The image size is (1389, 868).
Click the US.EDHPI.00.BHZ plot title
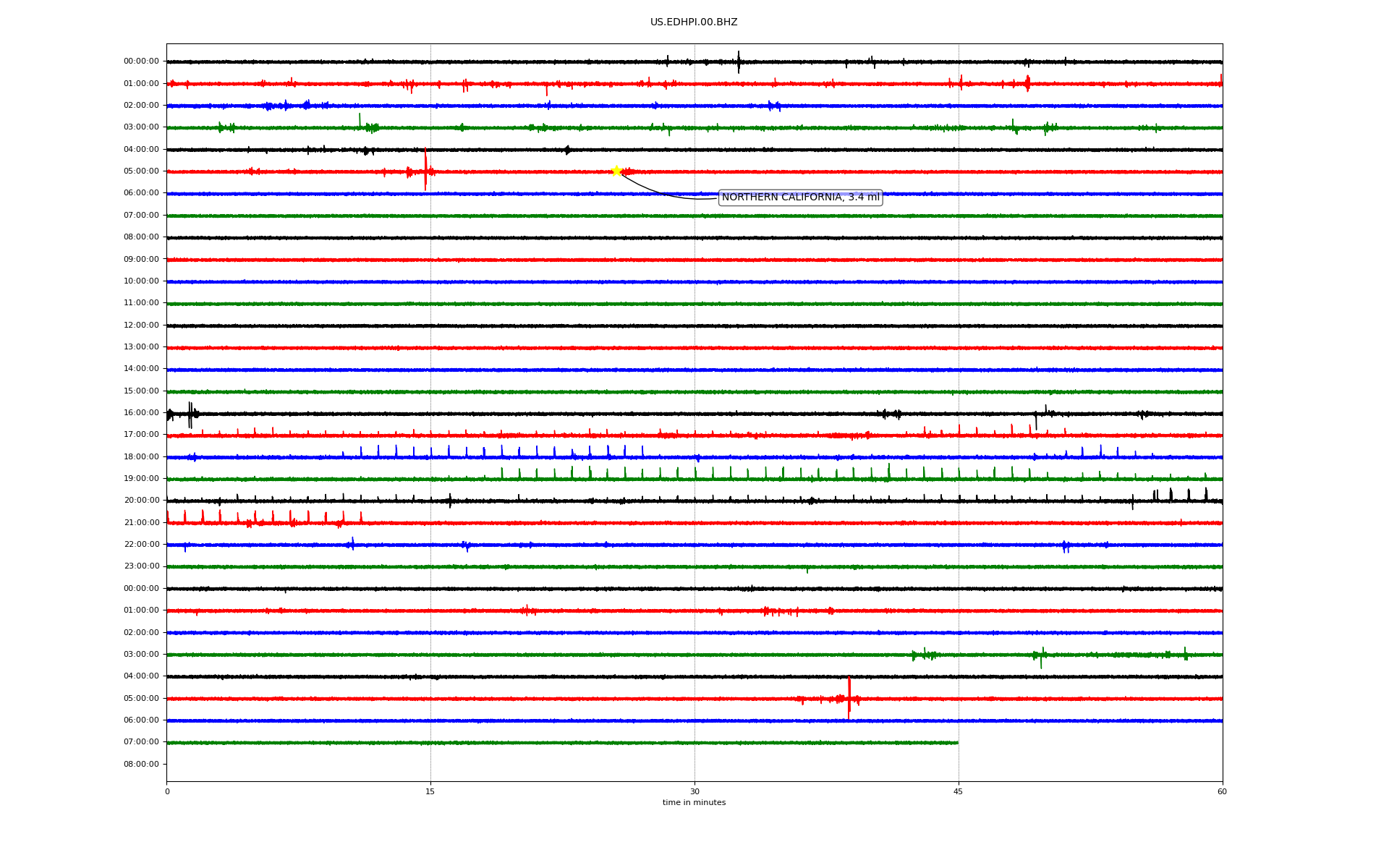694,22
